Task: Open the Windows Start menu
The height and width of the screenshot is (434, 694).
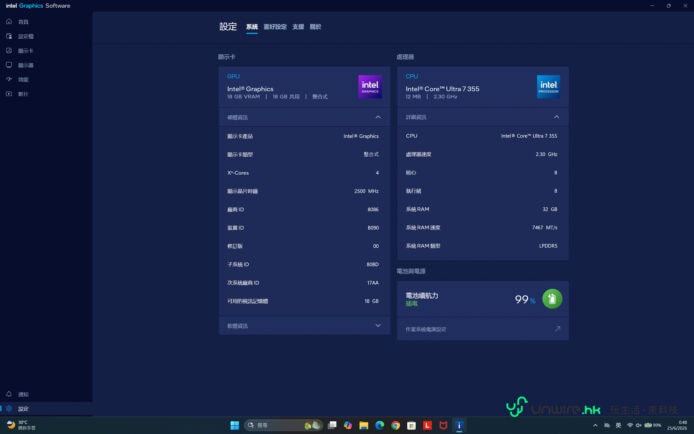Action: (235, 425)
